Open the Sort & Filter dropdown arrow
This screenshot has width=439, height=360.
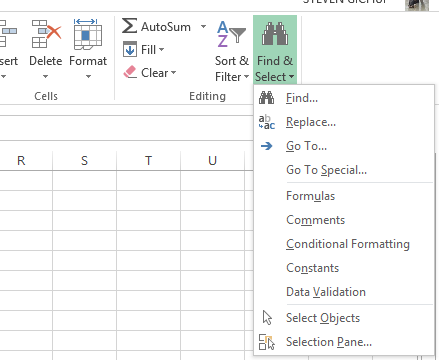click(246, 77)
